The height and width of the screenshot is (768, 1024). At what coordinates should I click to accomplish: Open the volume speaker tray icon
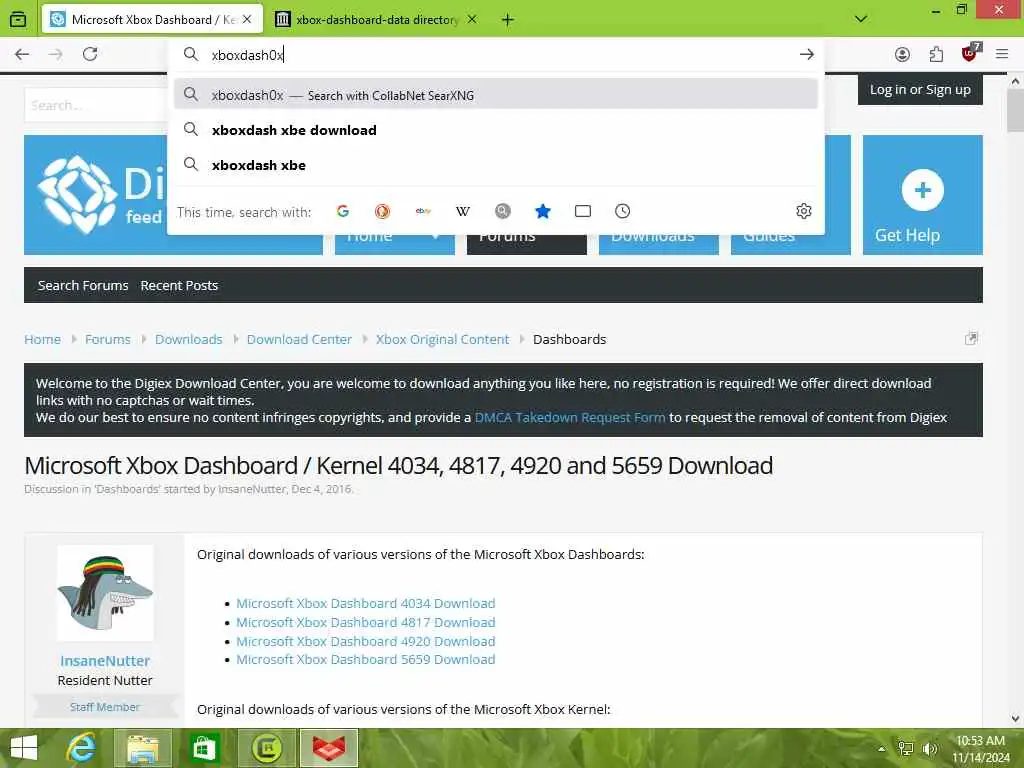coord(929,749)
